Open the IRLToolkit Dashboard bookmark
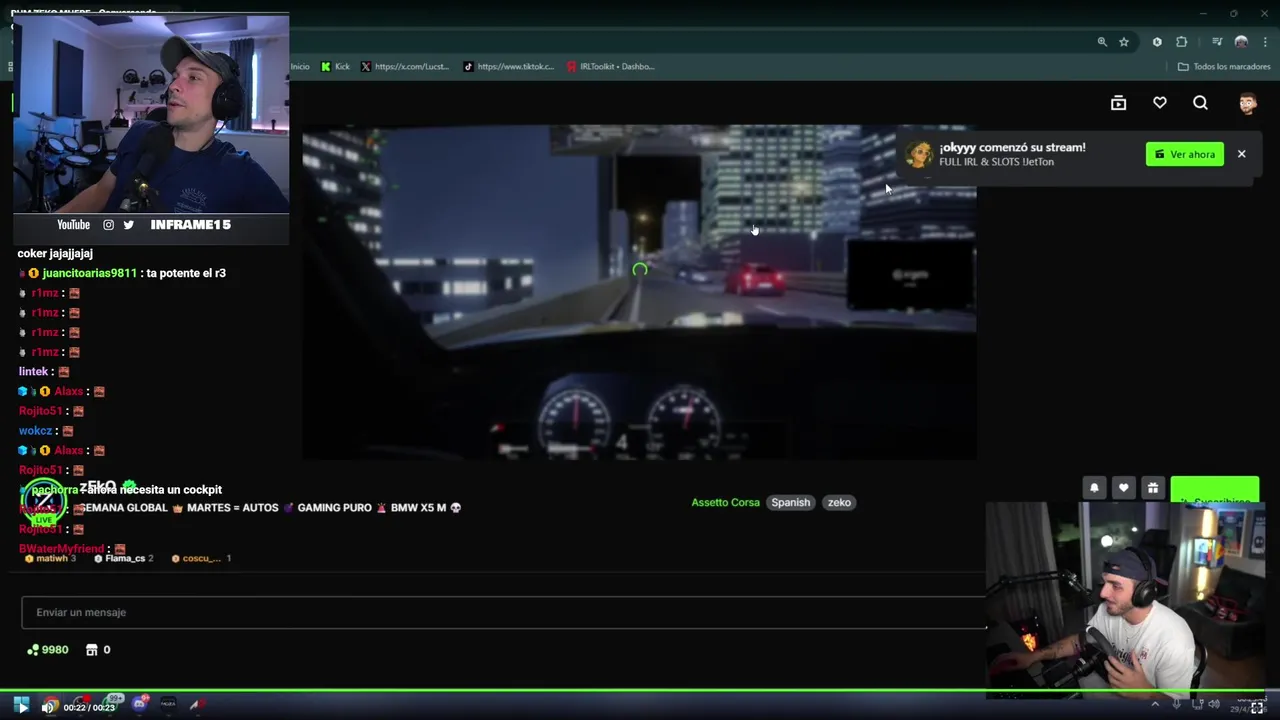Image resolution: width=1280 pixels, height=720 pixels. pyautogui.click(x=610, y=66)
